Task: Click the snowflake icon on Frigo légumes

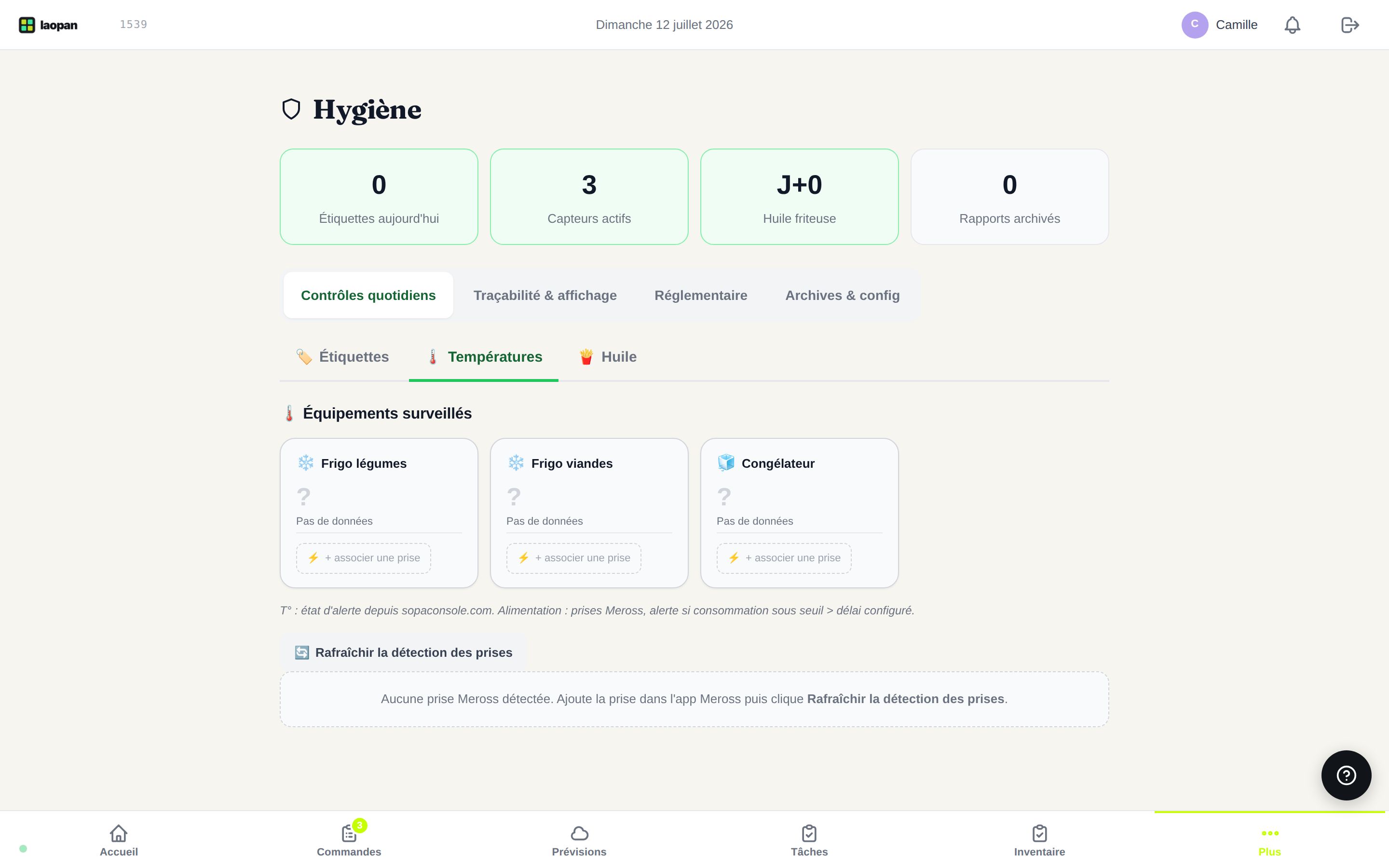Action: [305, 463]
